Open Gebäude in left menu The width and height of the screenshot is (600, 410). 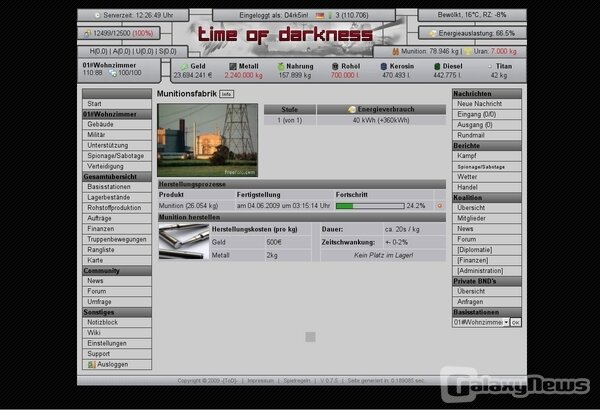tap(117, 124)
